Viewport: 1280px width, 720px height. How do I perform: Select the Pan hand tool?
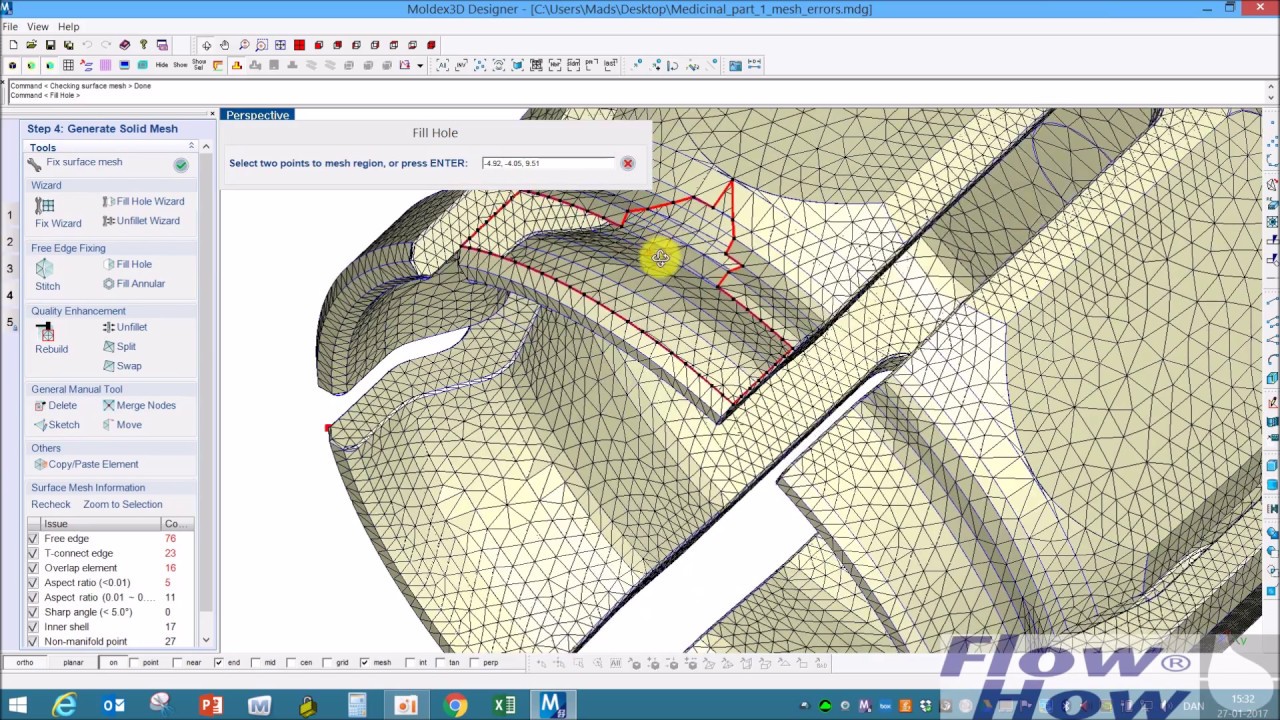[x=225, y=45]
